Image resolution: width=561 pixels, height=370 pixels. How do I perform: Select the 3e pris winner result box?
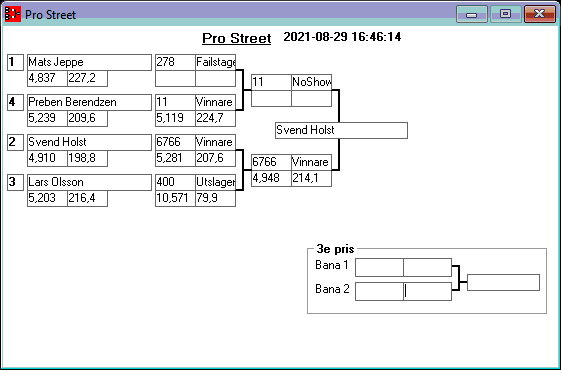click(x=503, y=282)
